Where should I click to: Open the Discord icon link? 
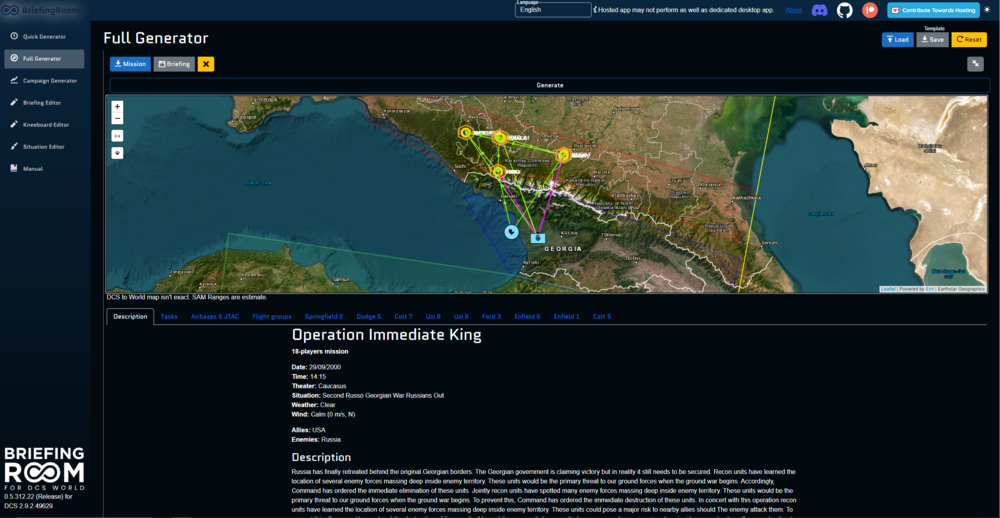(820, 10)
